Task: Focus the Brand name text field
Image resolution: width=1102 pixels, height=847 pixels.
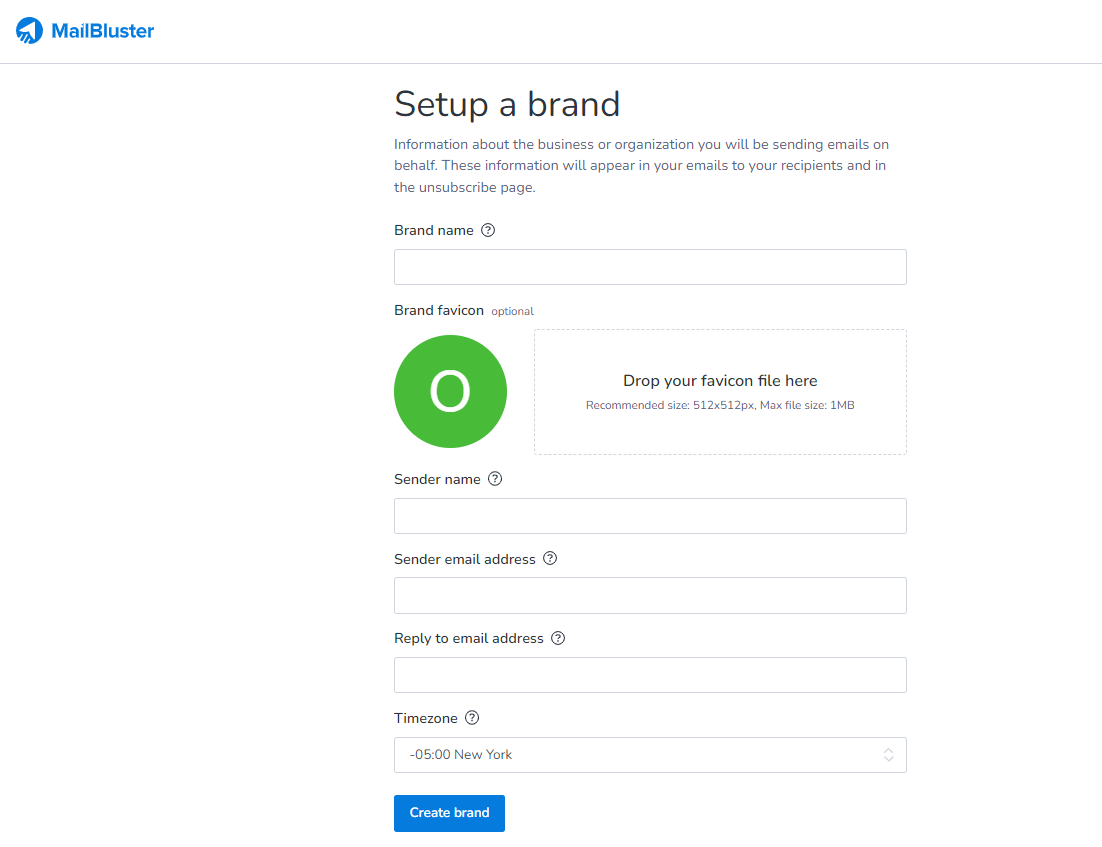Action: [650, 267]
